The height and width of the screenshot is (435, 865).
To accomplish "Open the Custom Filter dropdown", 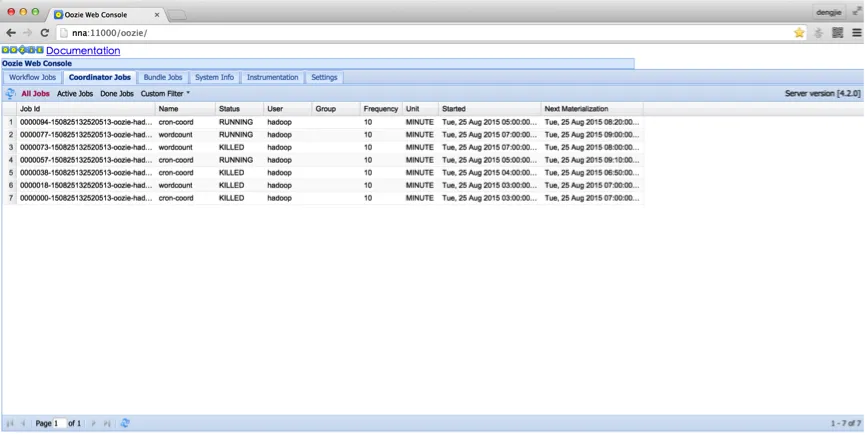I will [x=165, y=94].
